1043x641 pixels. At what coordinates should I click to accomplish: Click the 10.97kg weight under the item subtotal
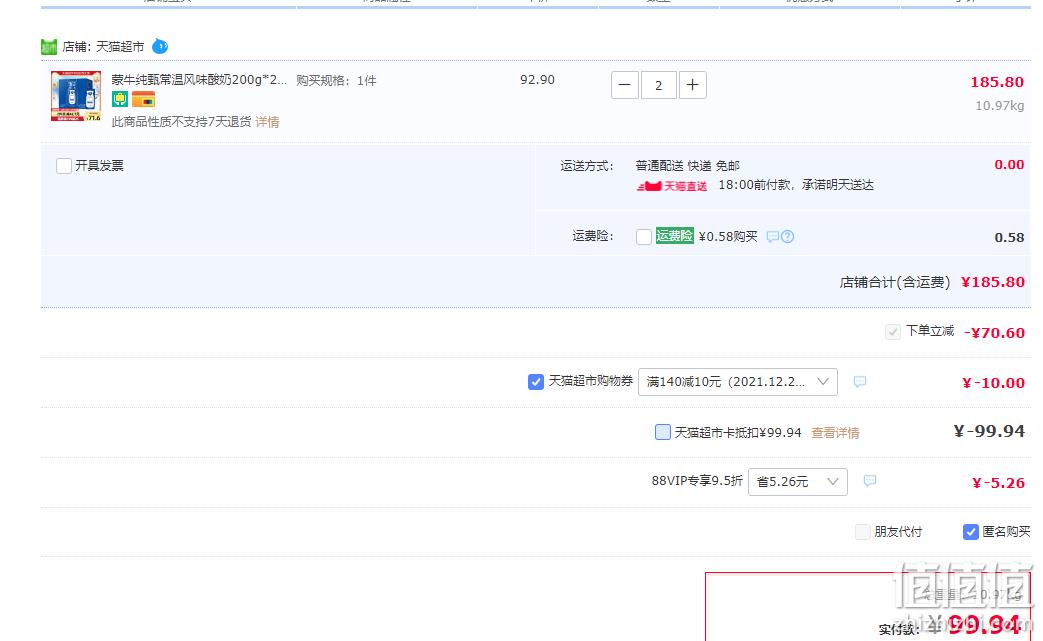coord(1000,106)
